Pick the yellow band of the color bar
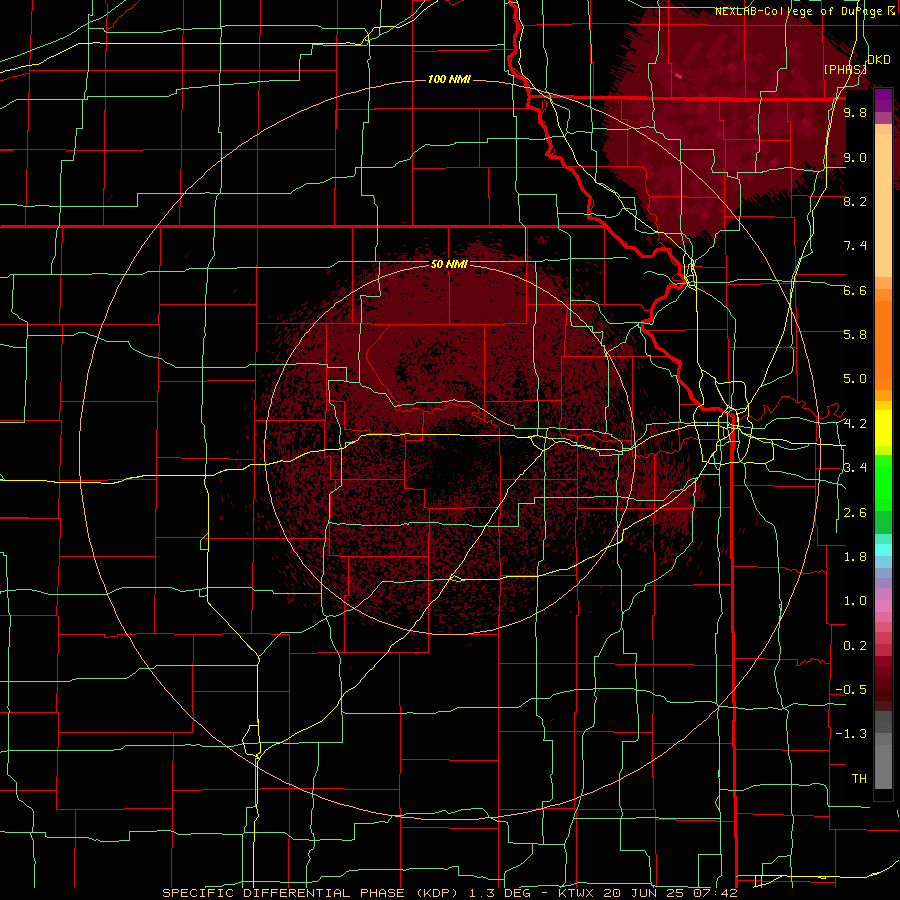 tap(883, 428)
